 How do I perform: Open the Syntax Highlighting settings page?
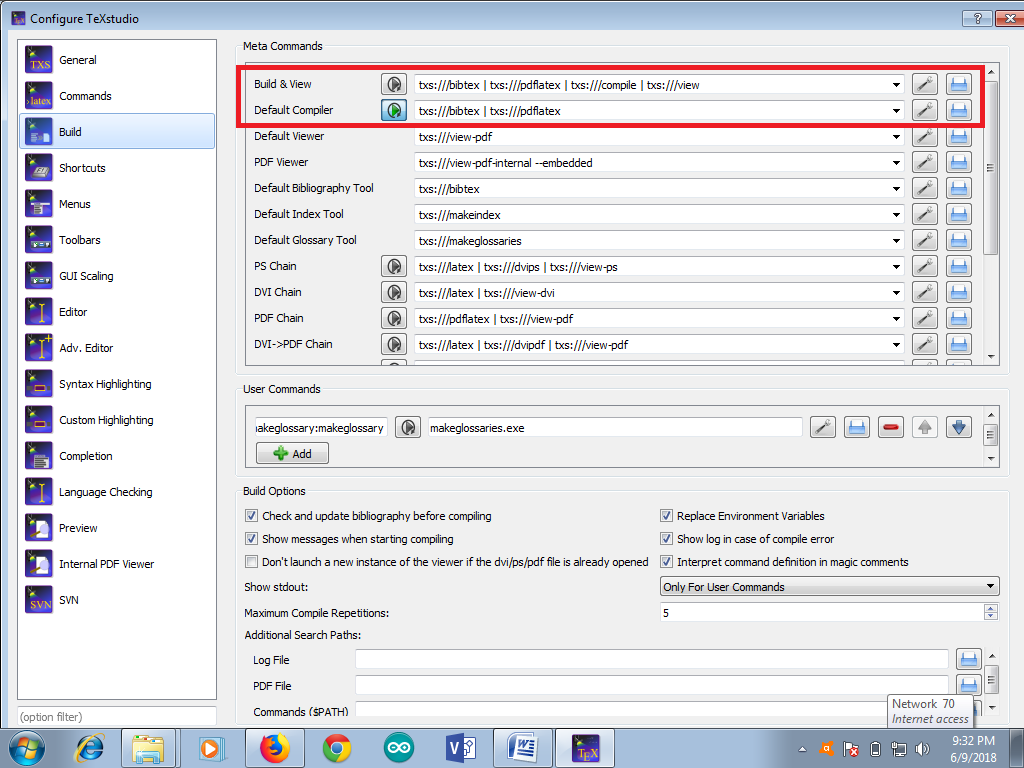[117, 384]
